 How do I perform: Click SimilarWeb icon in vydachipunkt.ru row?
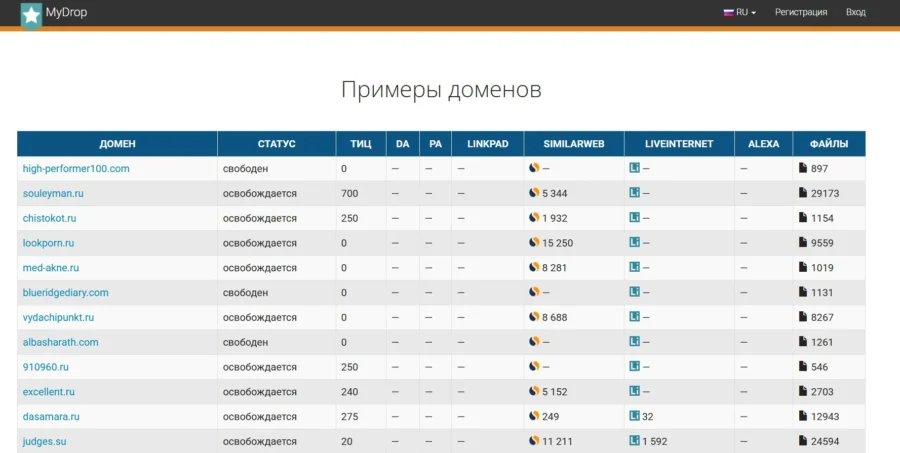coord(534,316)
